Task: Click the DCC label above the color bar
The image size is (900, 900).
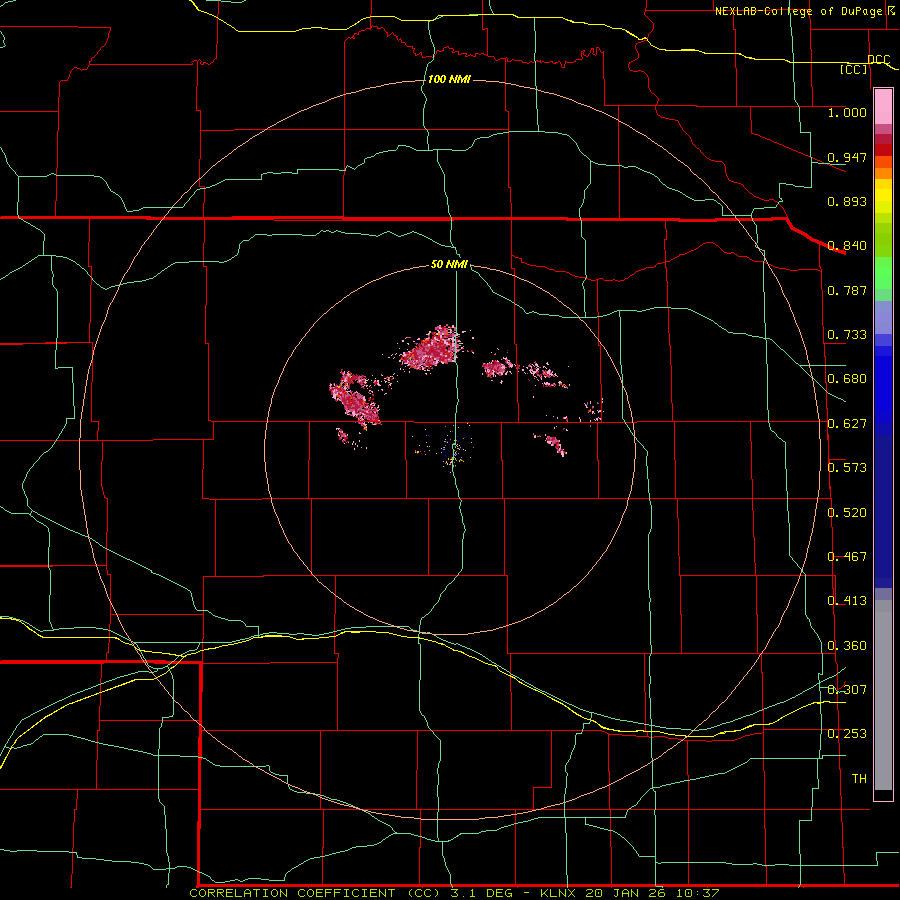Action: click(879, 59)
